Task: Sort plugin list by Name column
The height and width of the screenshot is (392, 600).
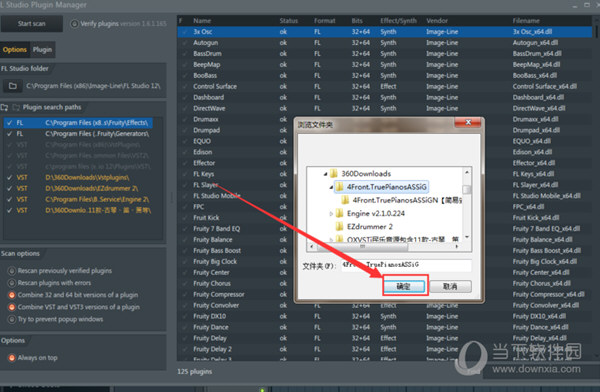Action: 202,21
